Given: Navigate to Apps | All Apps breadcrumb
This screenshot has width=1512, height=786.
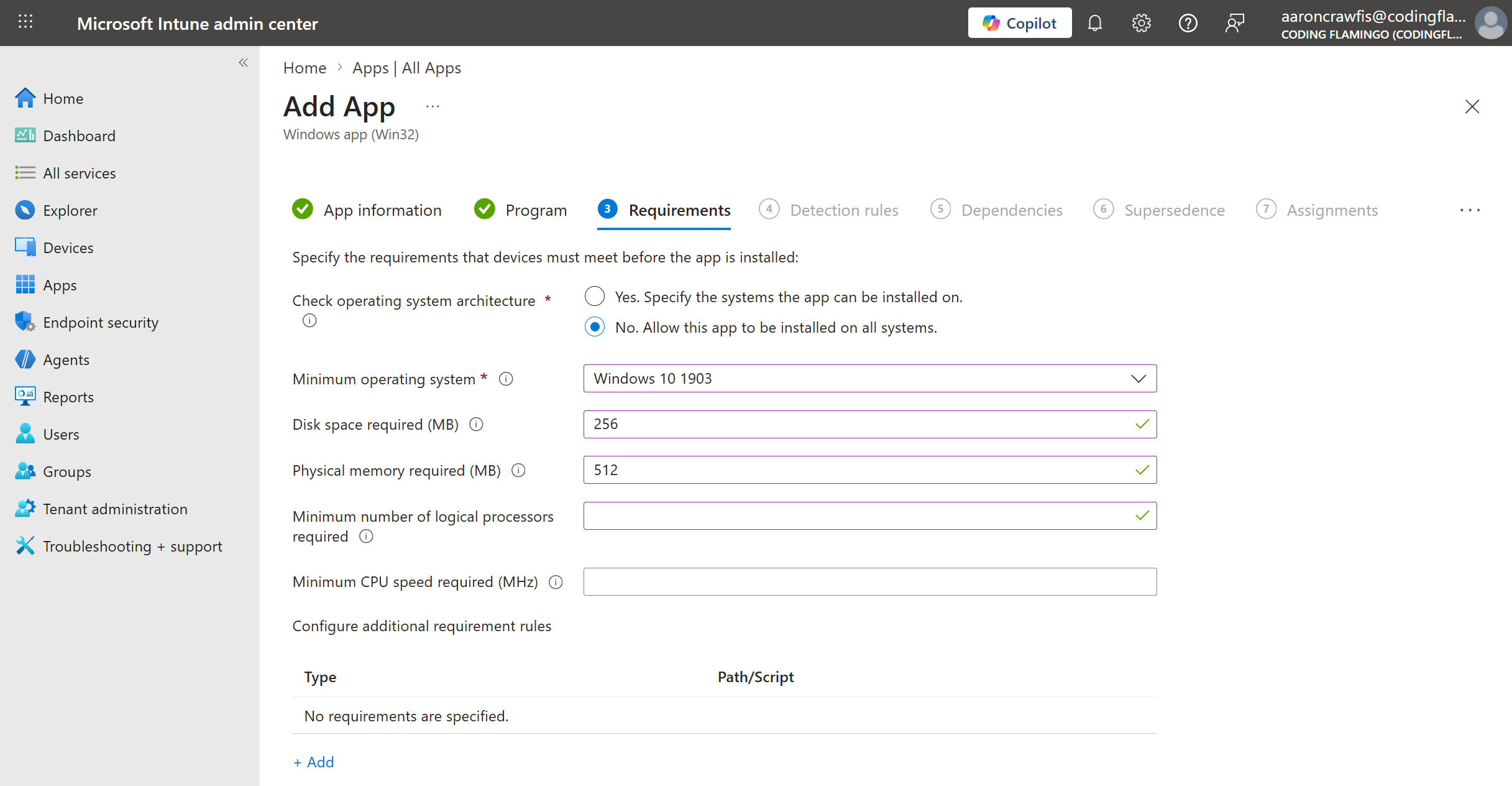Looking at the screenshot, I should coord(406,68).
